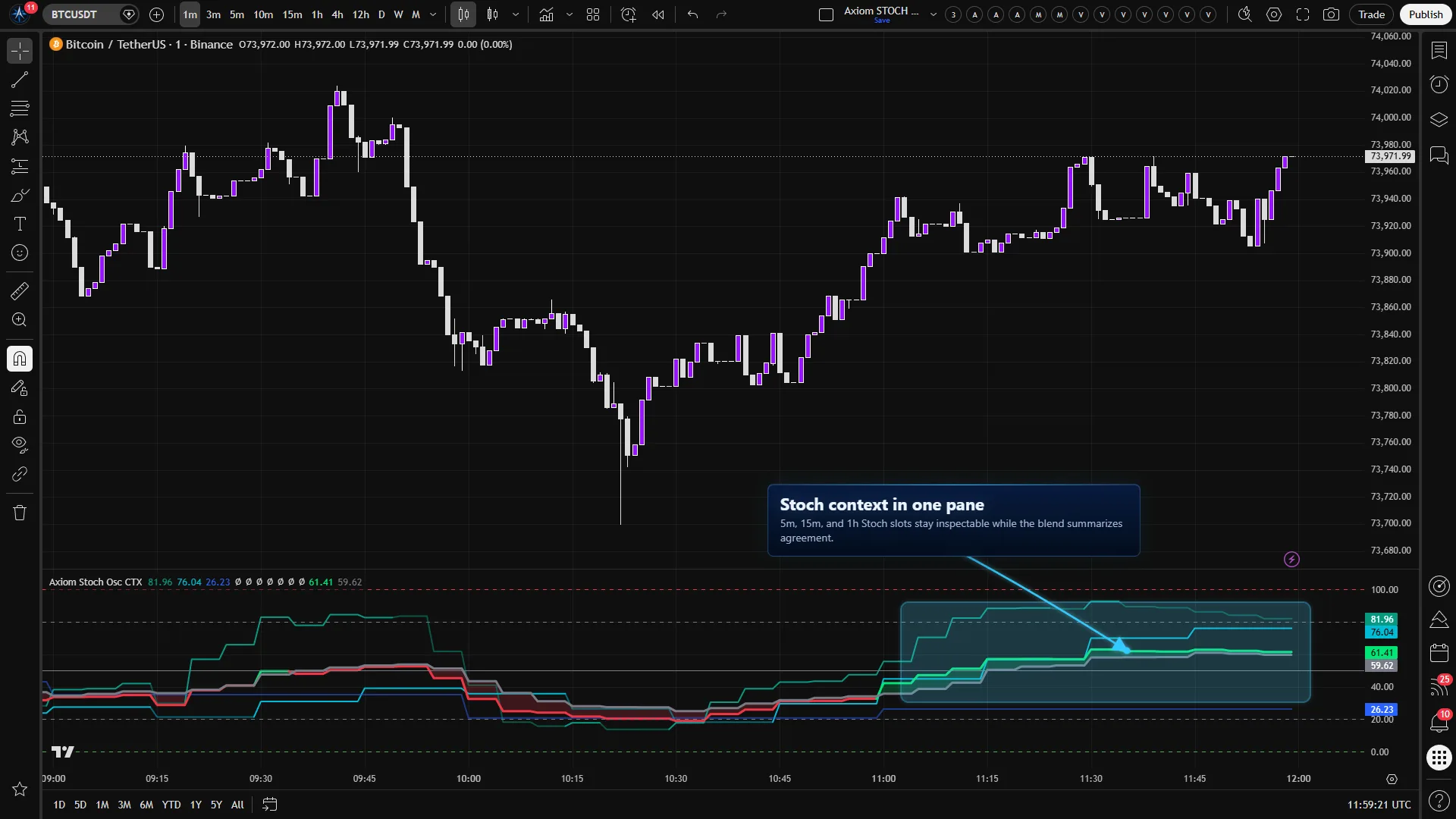
Task: Switch to the 12h timeframe
Action: [x=361, y=14]
